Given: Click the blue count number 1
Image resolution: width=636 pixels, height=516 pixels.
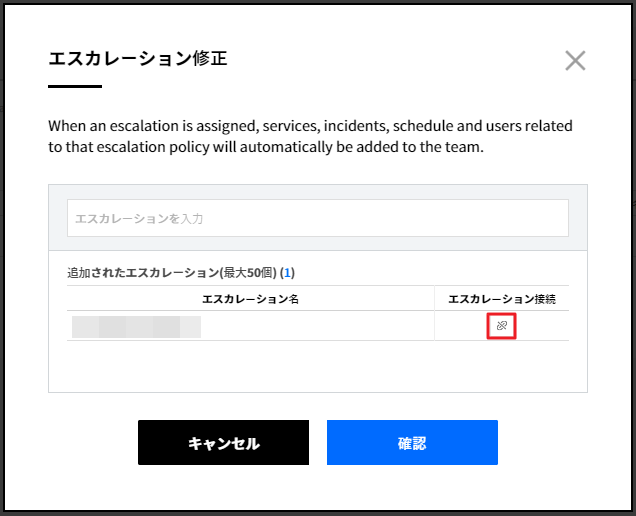Looking at the screenshot, I should click(287, 272).
